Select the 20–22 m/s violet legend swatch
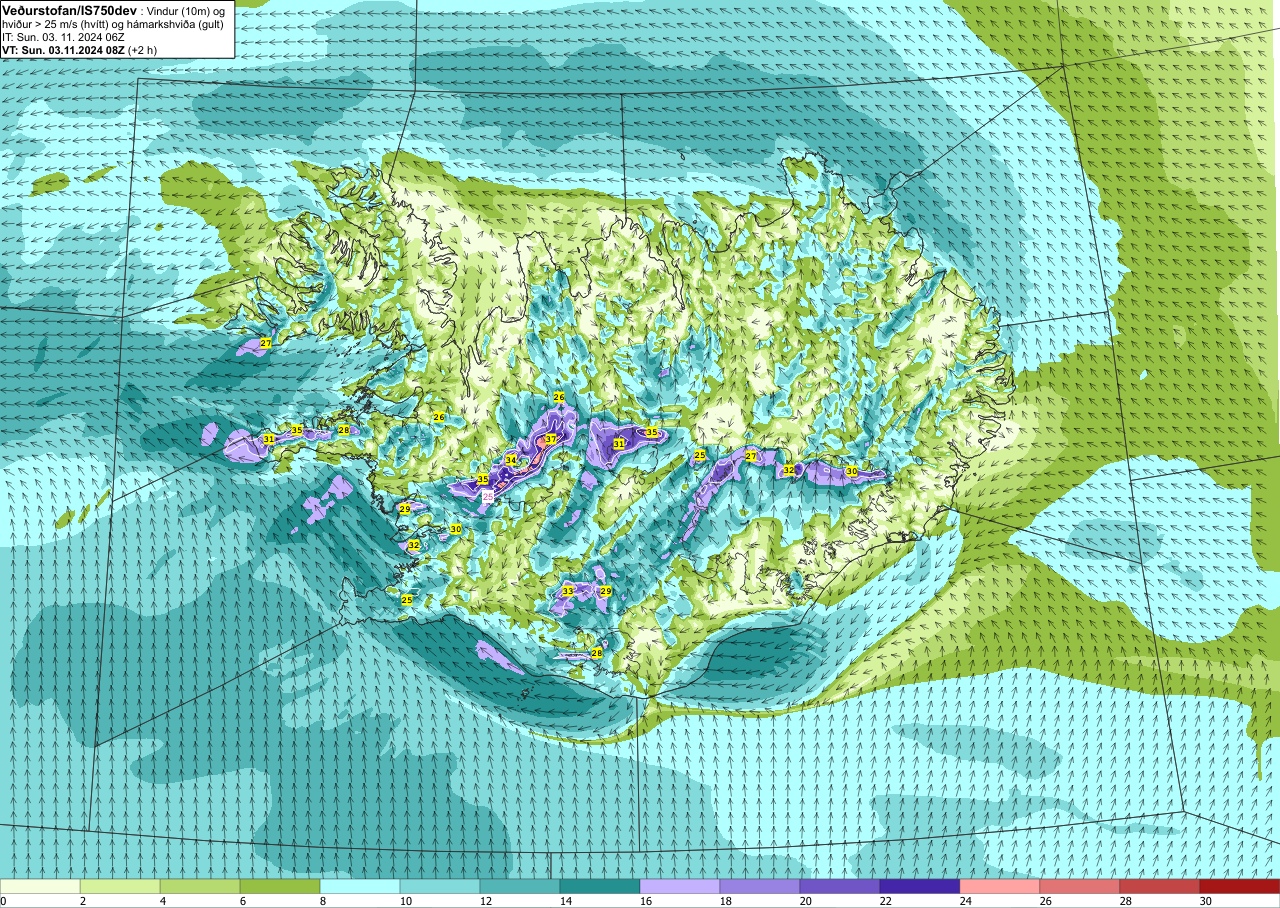Image resolution: width=1280 pixels, height=908 pixels. coord(840,886)
